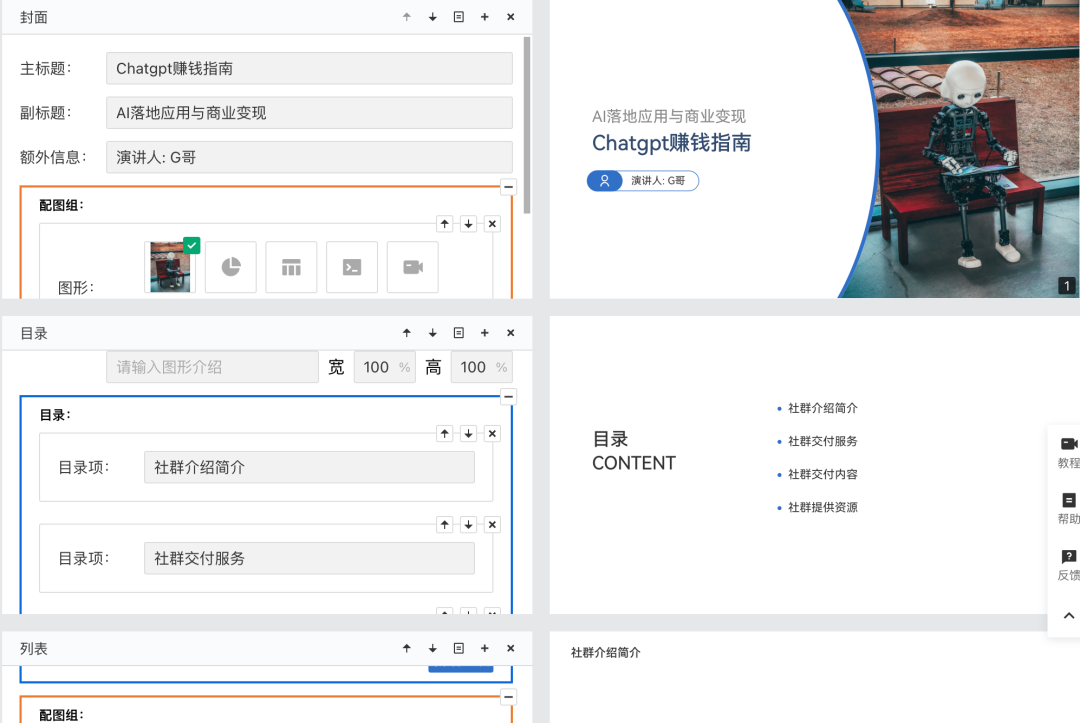Click 社群交付内容 in slide preview
Screen dimensions: 1080x723
(x=822, y=474)
